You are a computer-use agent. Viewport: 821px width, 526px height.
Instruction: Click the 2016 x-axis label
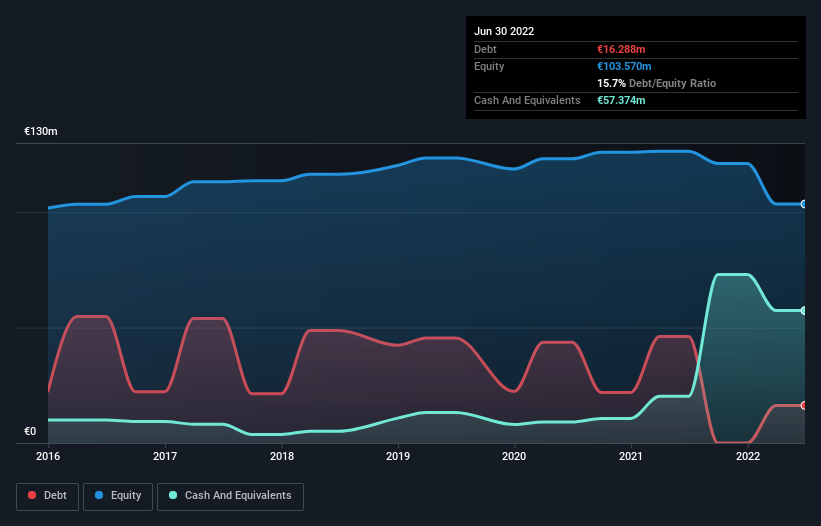(48, 456)
